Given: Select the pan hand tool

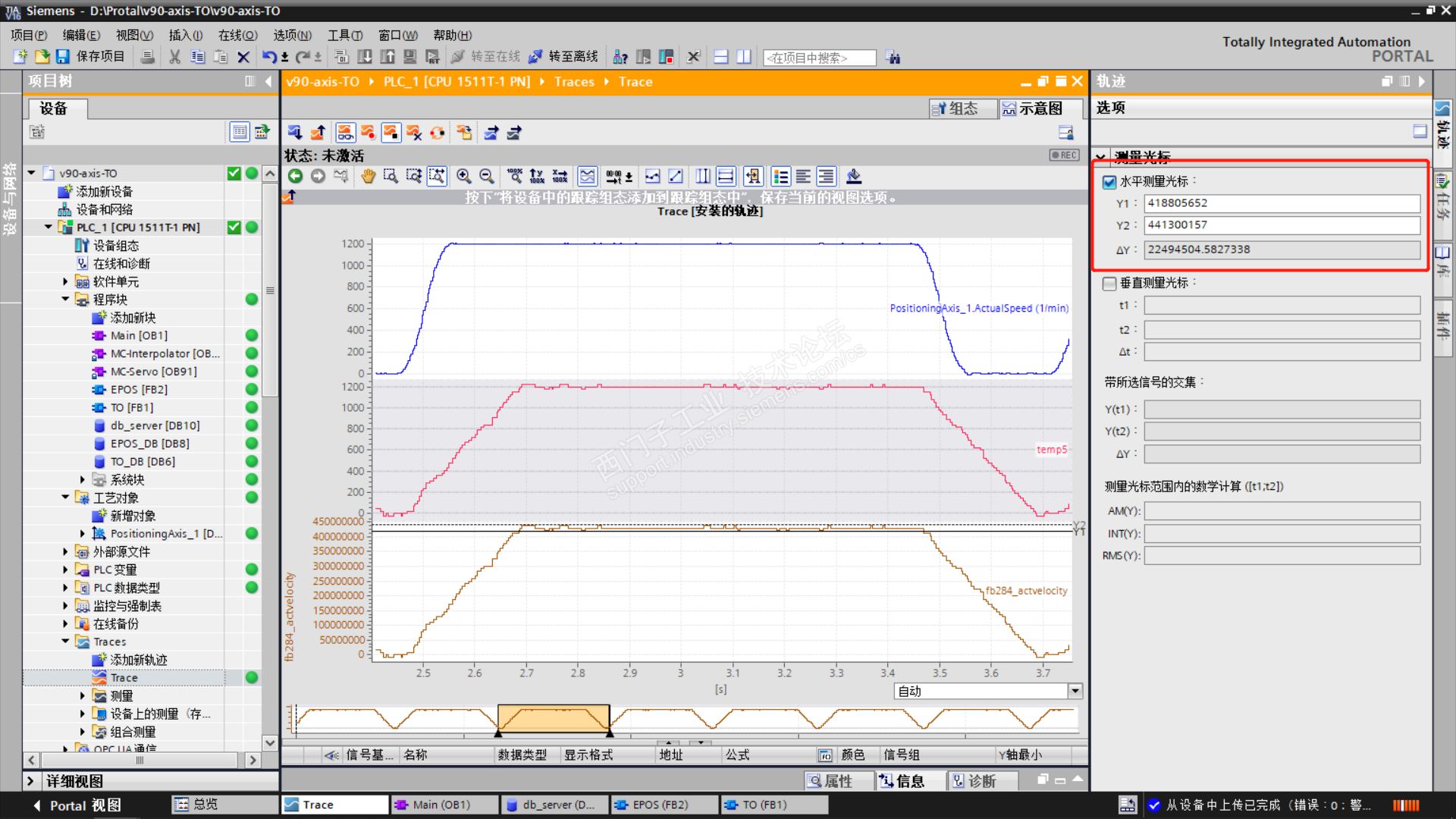Looking at the screenshot, I should point(368,177).
